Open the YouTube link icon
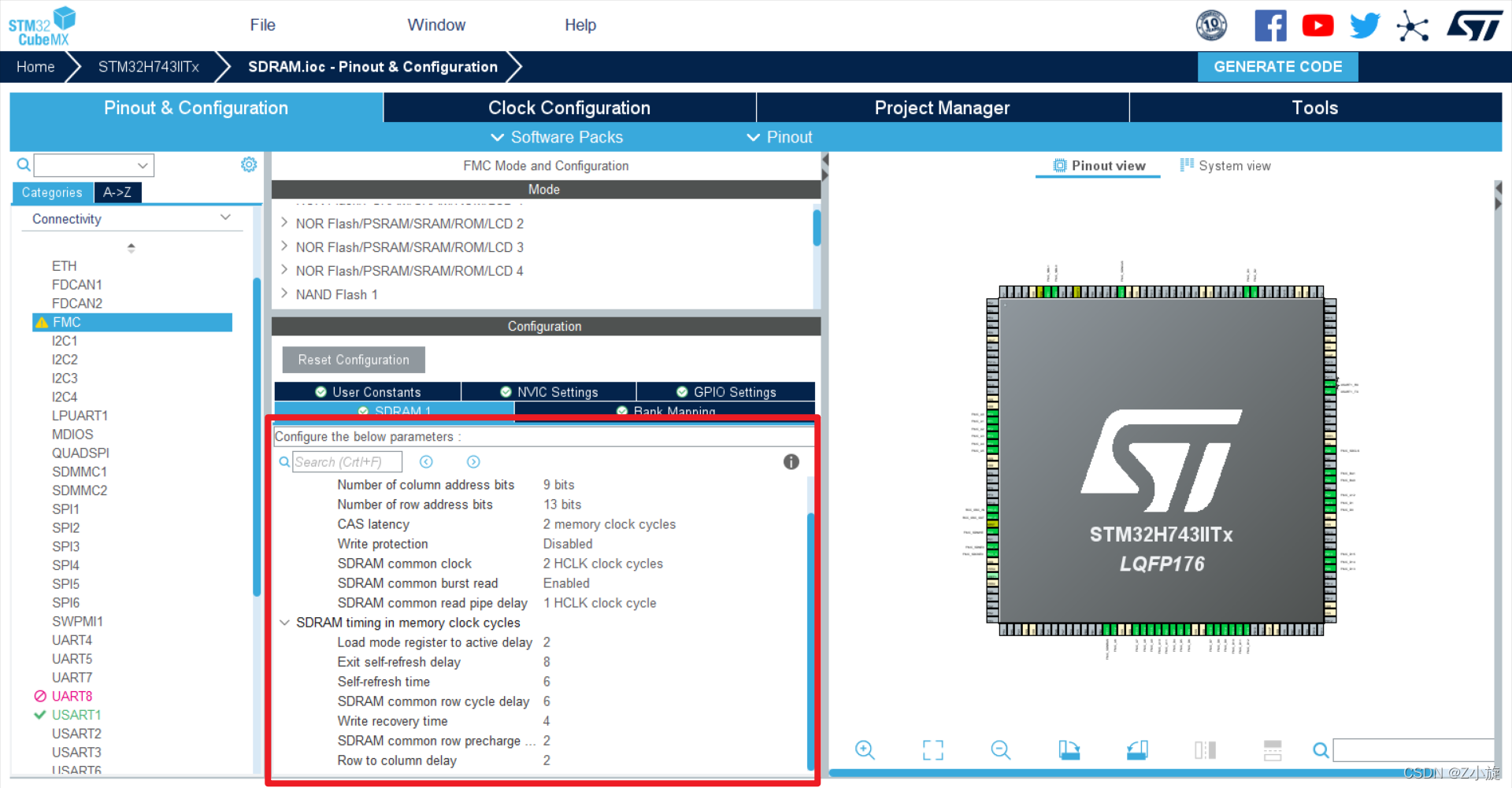1512x788 pixels. point(1317,26)
